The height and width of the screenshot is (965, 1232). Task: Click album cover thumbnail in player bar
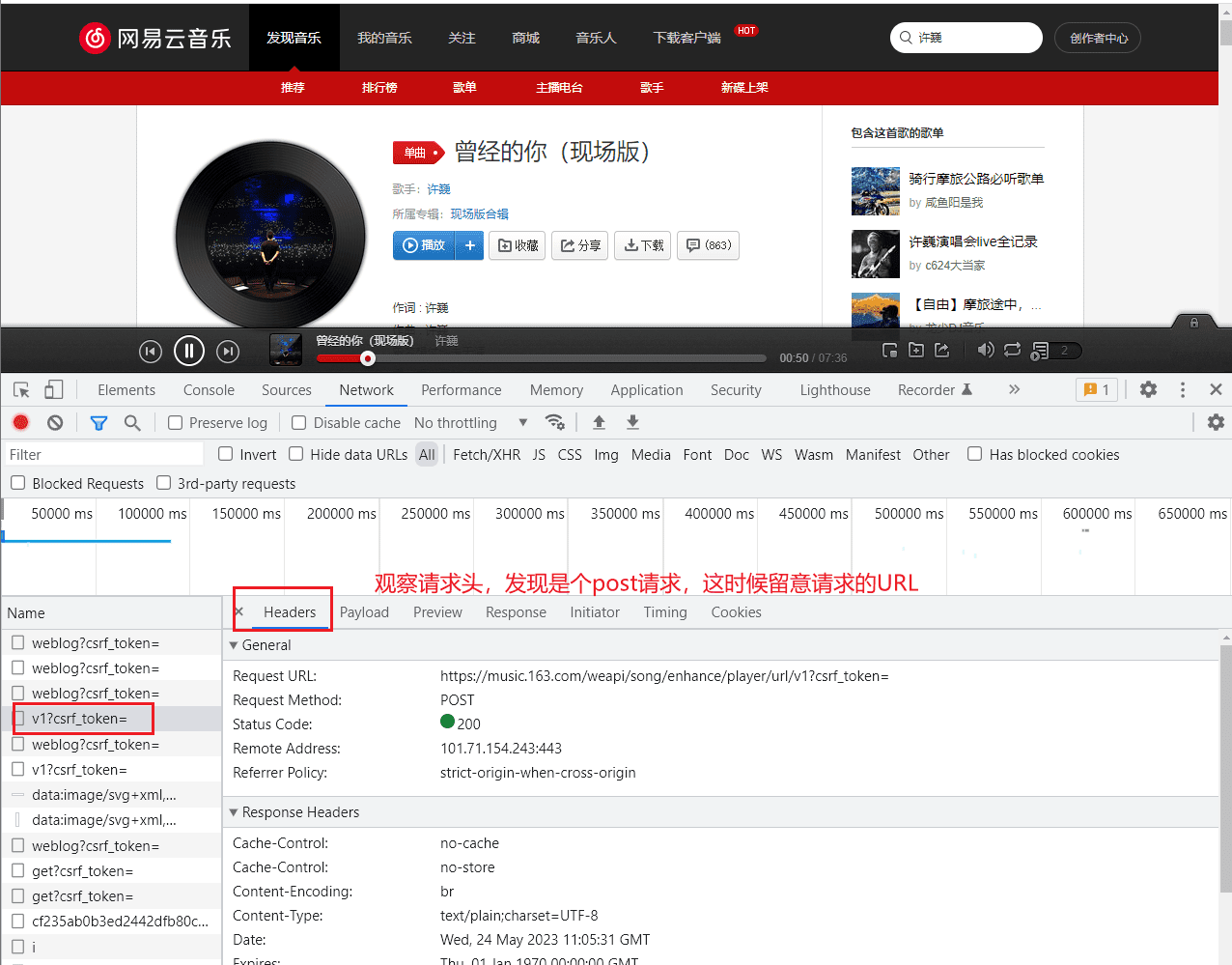285,350
